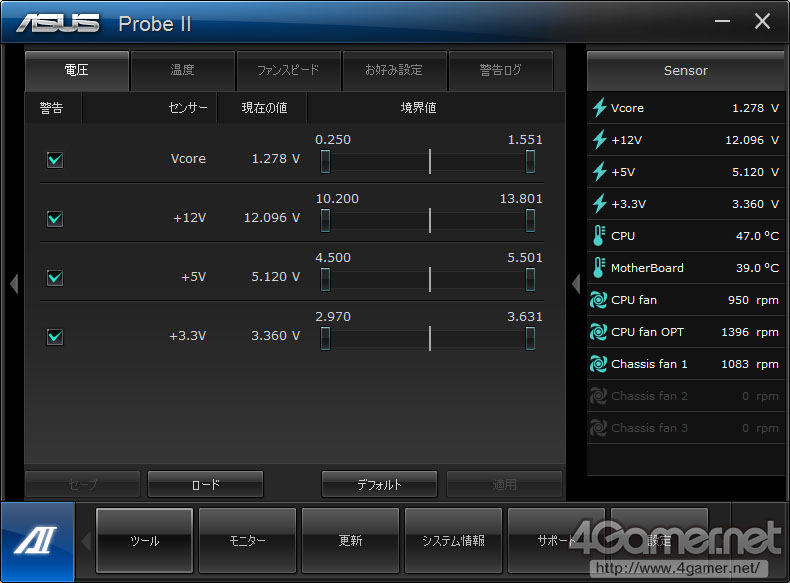The height and width of the screenshot is (583, 790).
Task: Click the ASUS logo in title bar
Action: pyautogui.click(x=58, y=23)
